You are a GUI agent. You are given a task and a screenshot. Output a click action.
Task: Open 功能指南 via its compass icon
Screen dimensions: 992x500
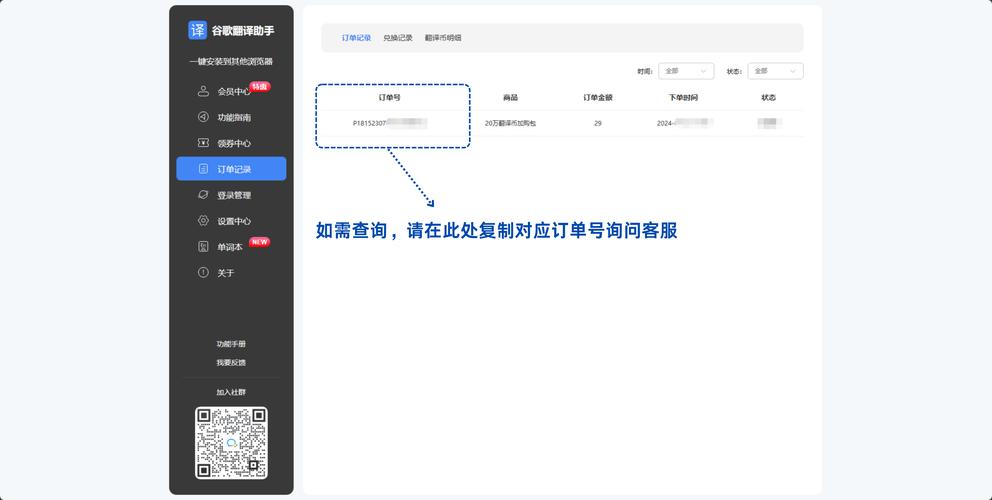[x=203, y=117]
